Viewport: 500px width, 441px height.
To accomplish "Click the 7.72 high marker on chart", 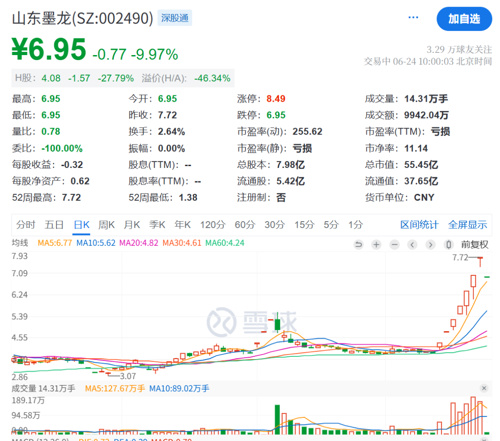I will pyautogui.click(x=460, y=257).
